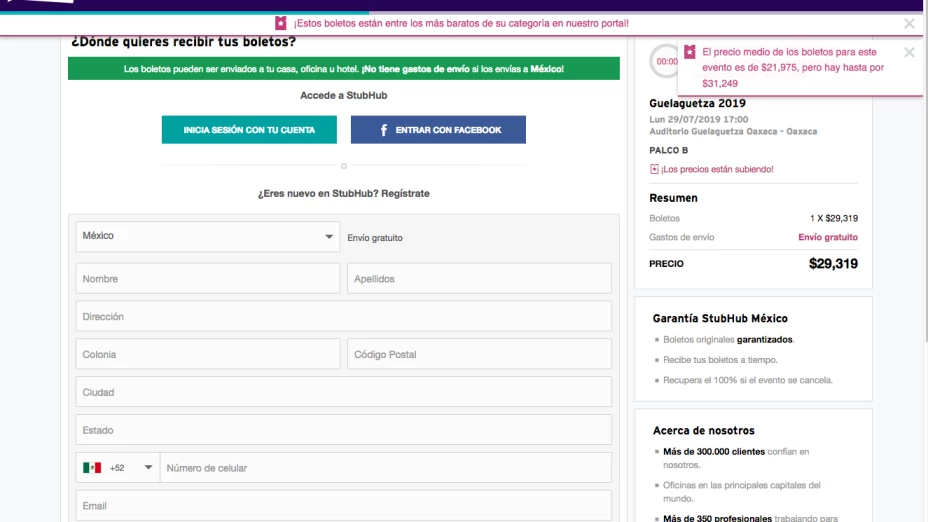Click the Más de 300.000 clientes text
The image size is (928, 522).
pos(714,452)
